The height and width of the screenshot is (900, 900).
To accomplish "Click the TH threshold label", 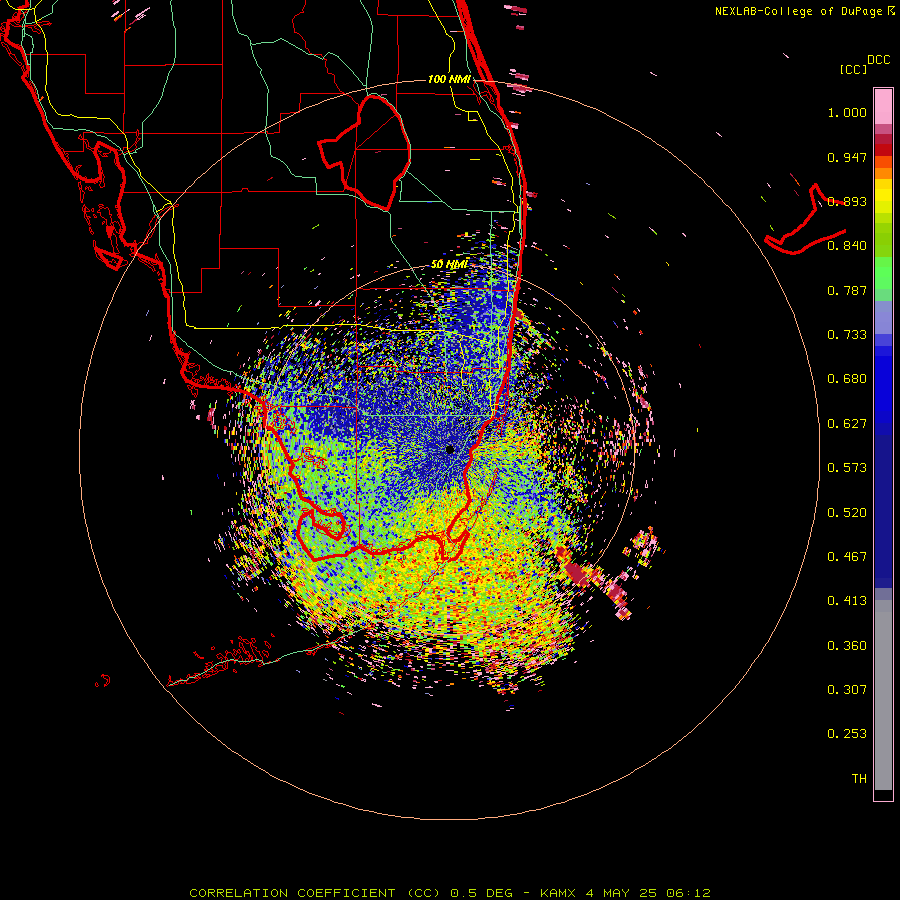I will pos(859,778).
